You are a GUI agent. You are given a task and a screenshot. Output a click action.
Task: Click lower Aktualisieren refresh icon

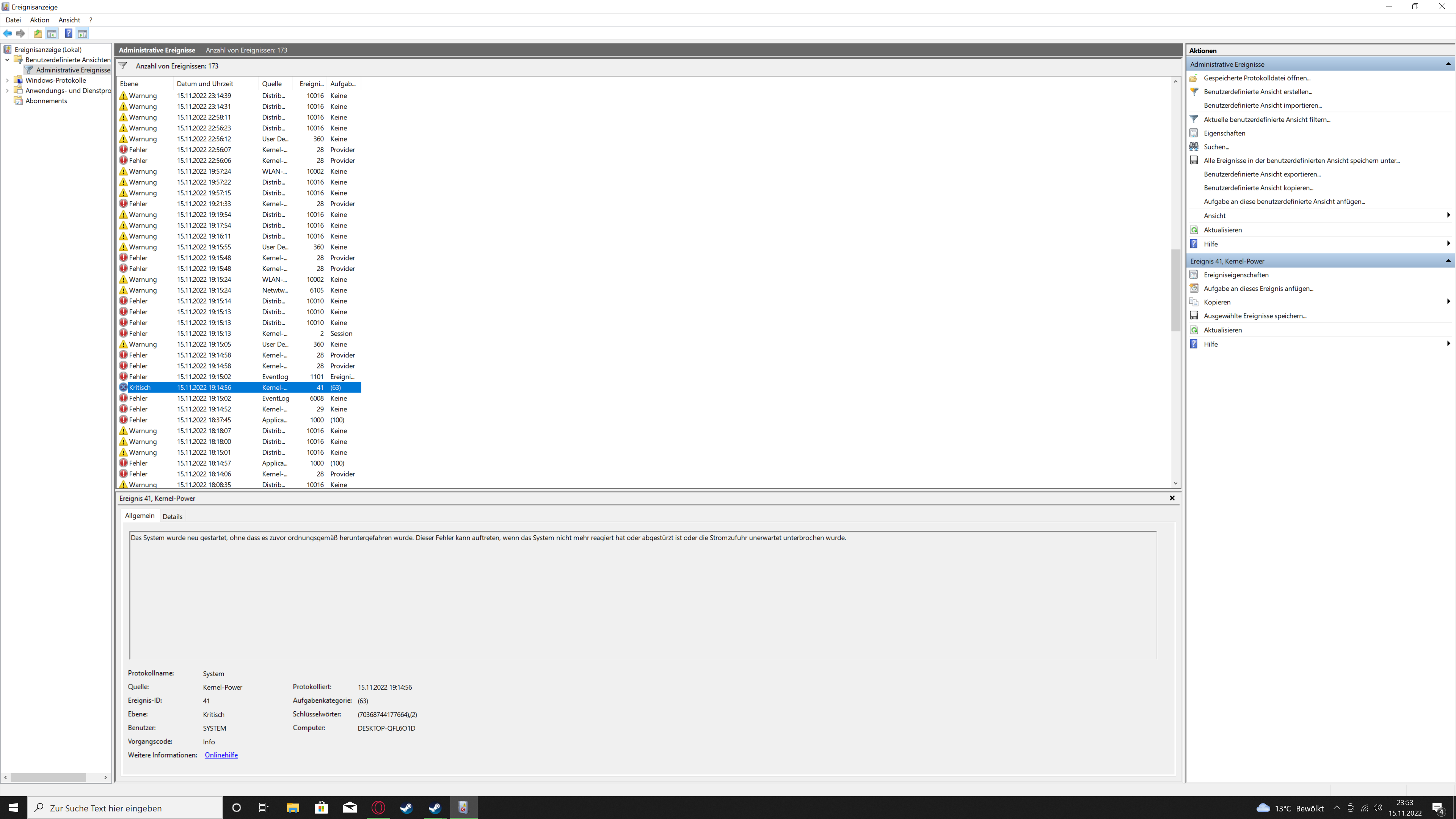click(1194, 329)
